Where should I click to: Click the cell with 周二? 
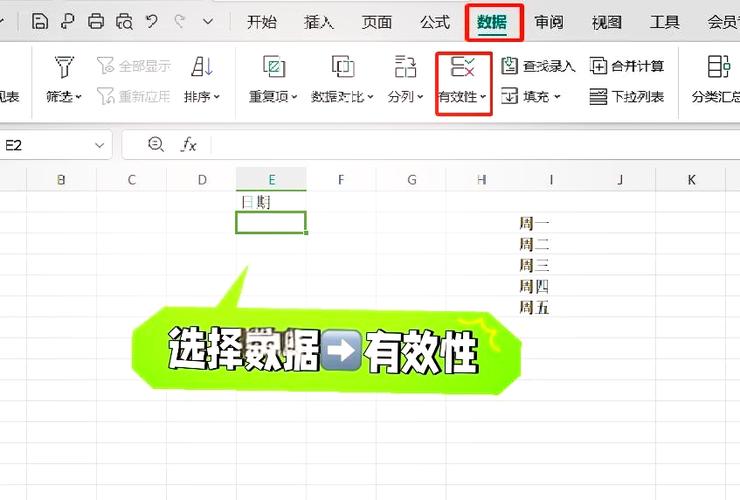tap(551, 244)
